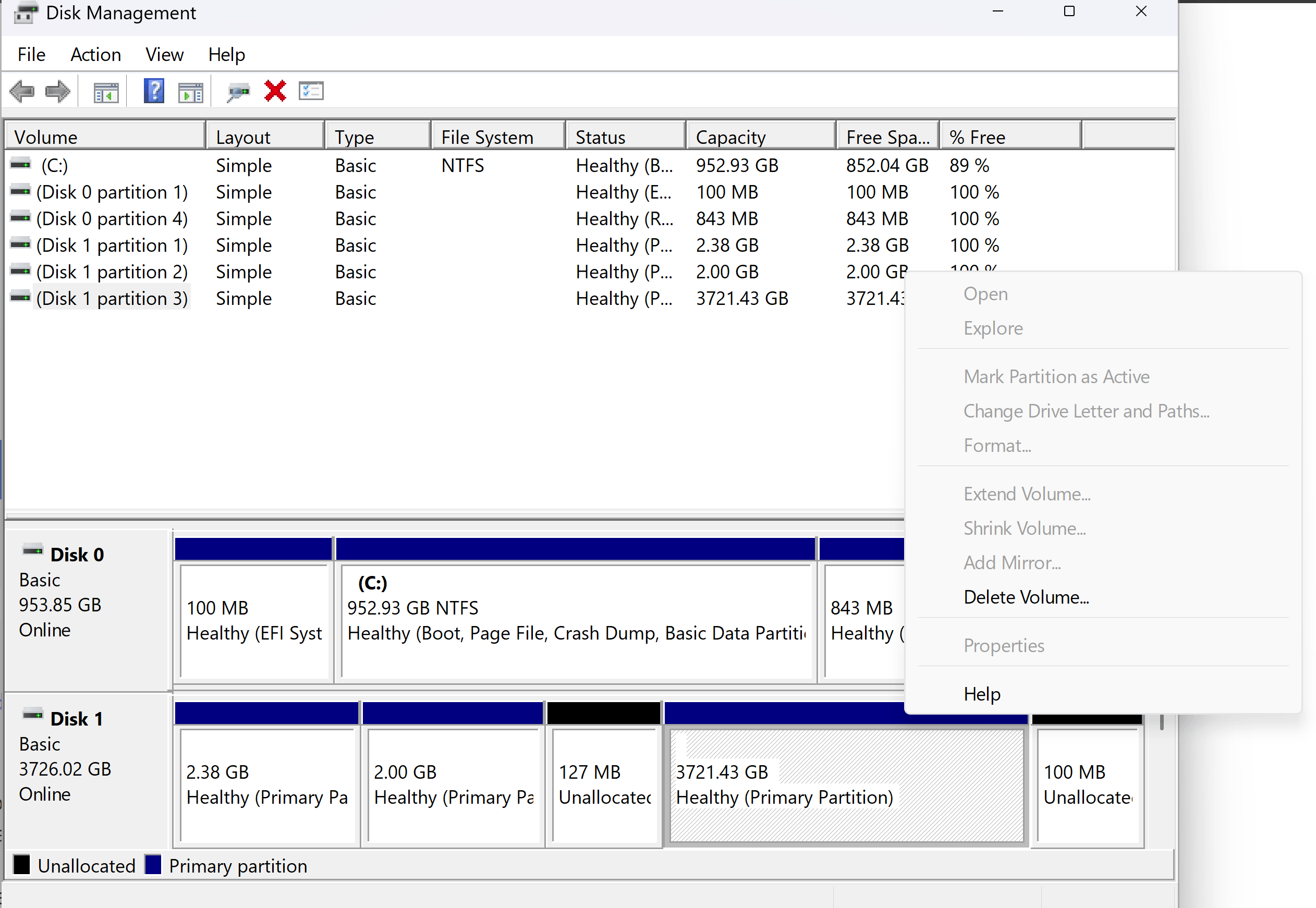This screenshot has height=908, width=1316.
Task: Select the 127 MB unallocated block on Disk 1
Action: click(x=604, y=785)
